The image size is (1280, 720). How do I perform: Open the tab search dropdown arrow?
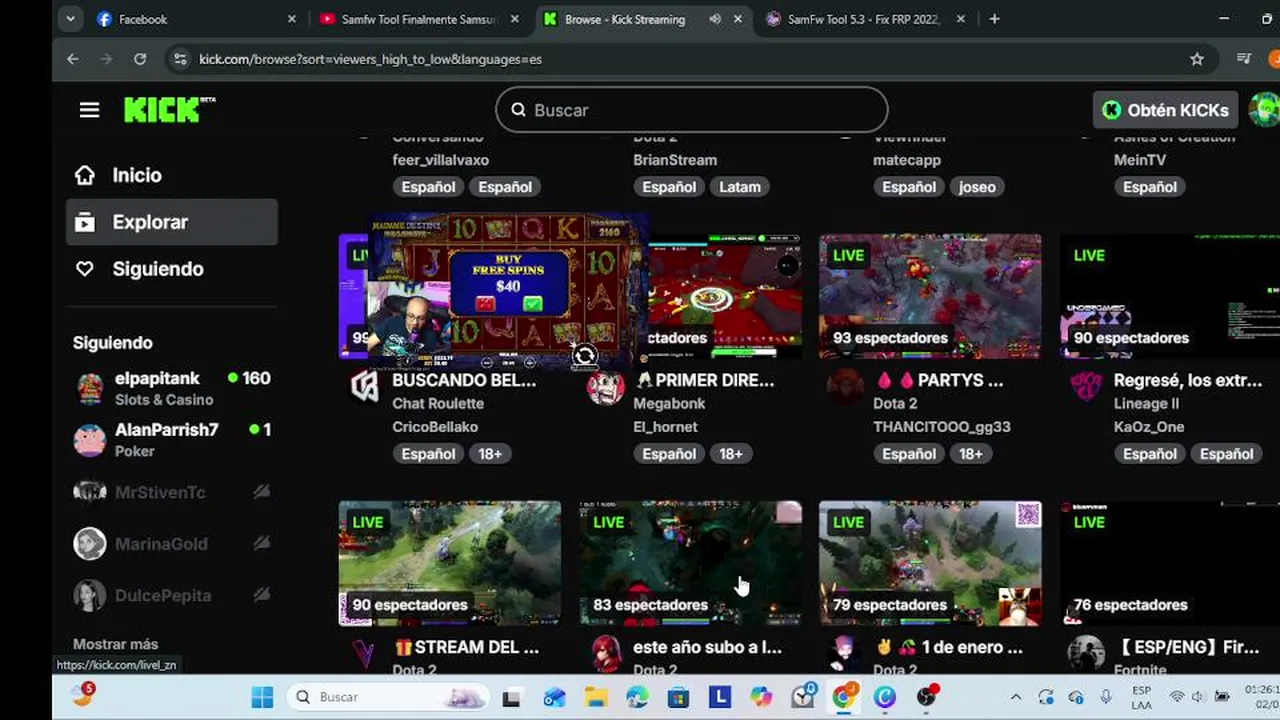(69, 19)
